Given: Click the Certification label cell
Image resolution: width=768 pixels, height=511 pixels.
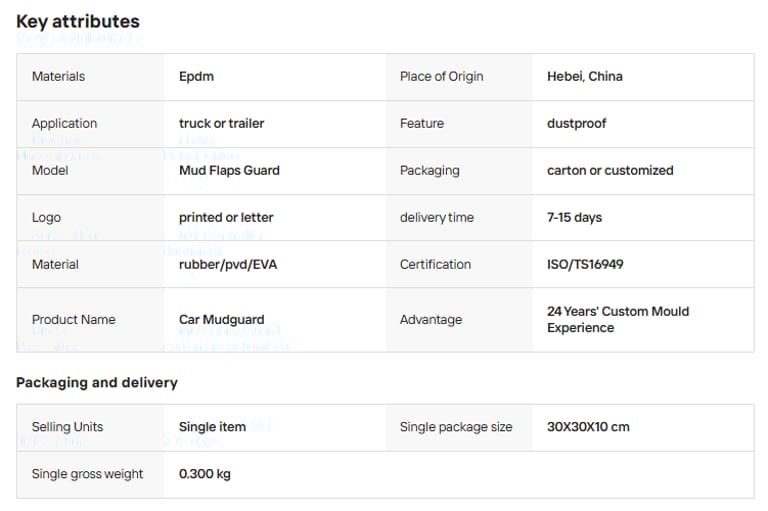Looking at the screenshot, I should click(x=435, y=264).
